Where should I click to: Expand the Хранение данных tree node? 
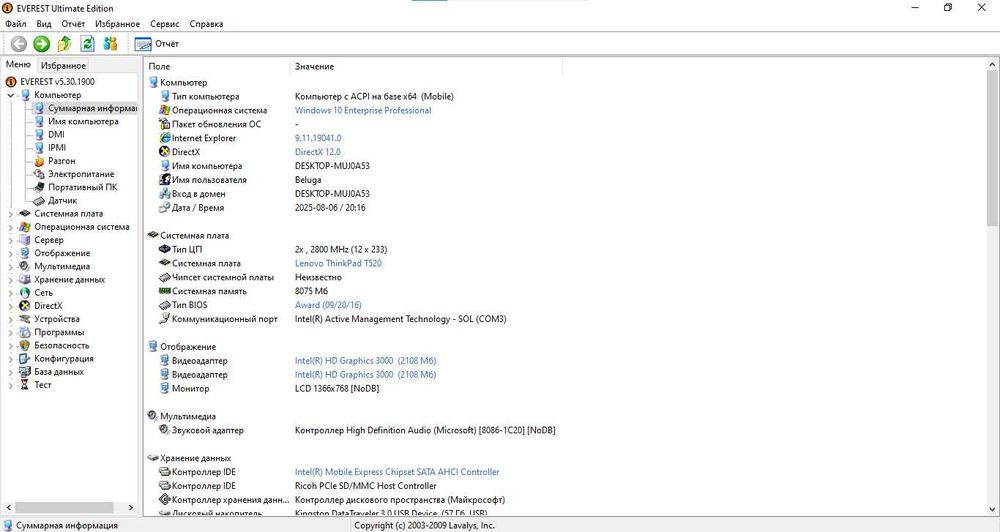coord(10,280)
